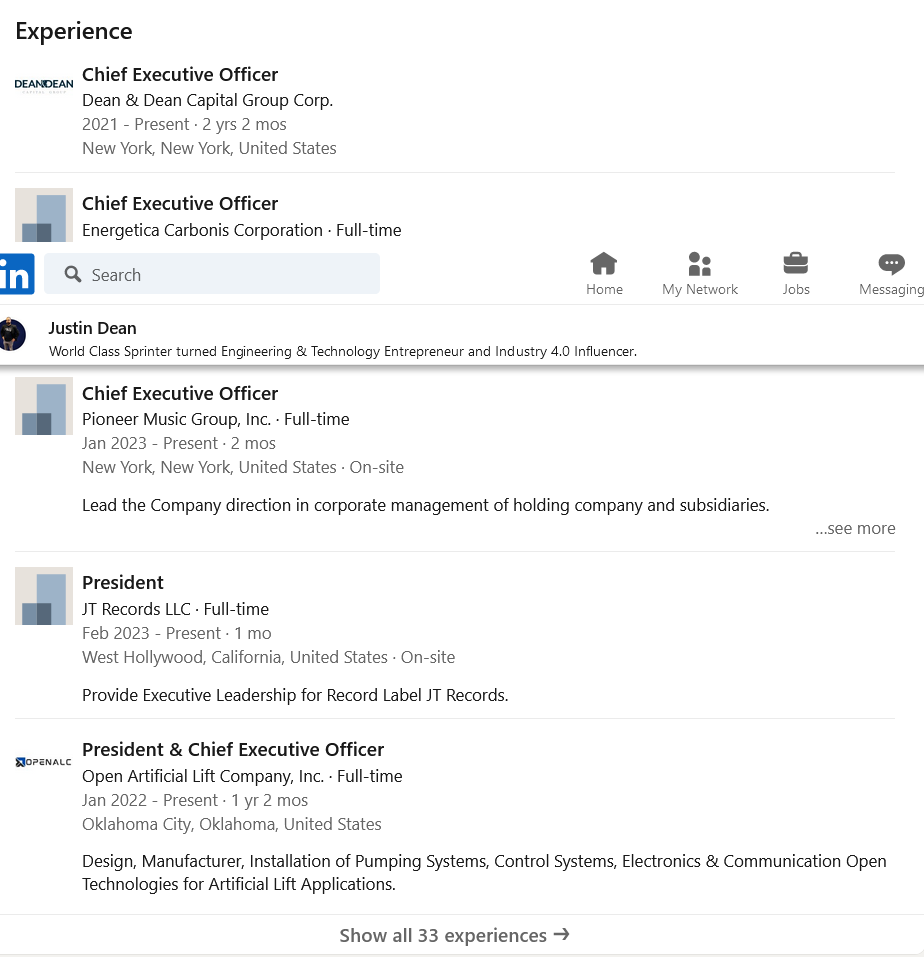Click Justin Dean's profile avatar

pyautogui.click(x=12, y=334)
